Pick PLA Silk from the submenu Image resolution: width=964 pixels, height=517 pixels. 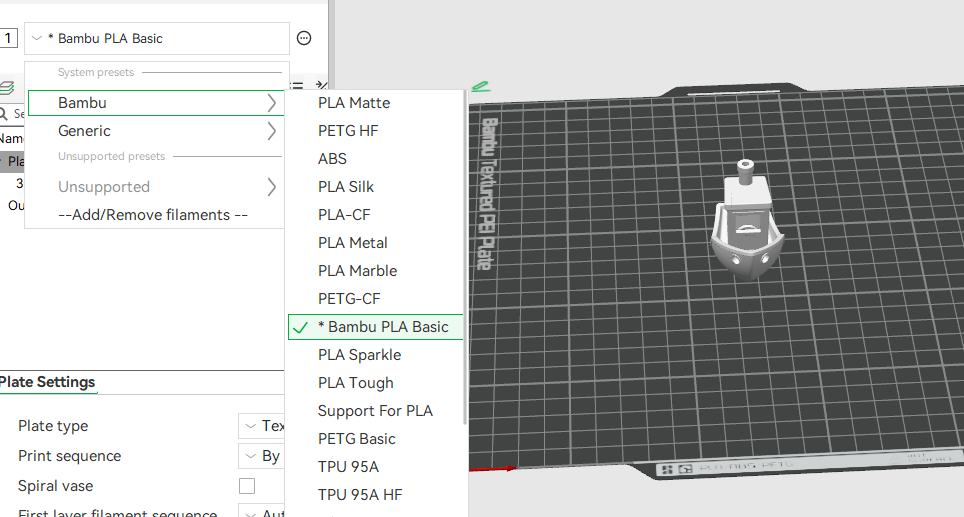pos(346,187)
